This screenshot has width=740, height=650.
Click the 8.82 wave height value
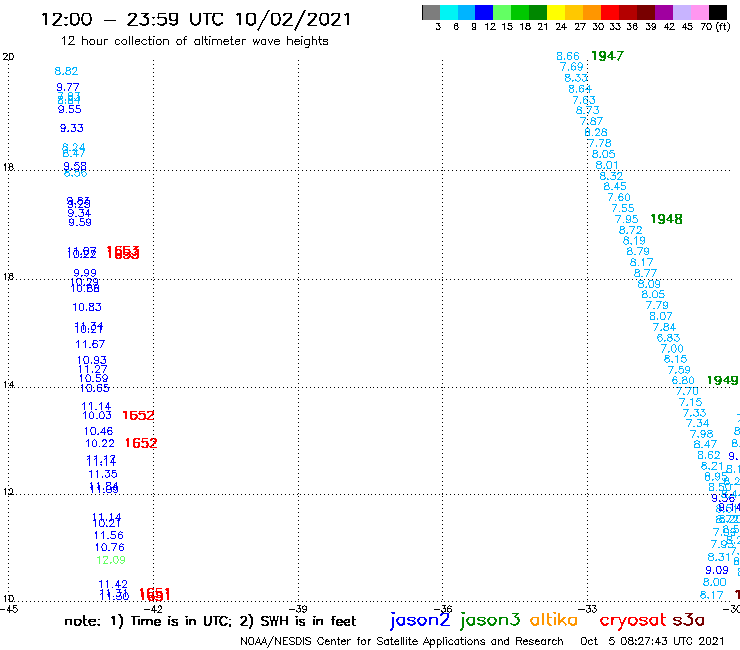tap(66, 71)
